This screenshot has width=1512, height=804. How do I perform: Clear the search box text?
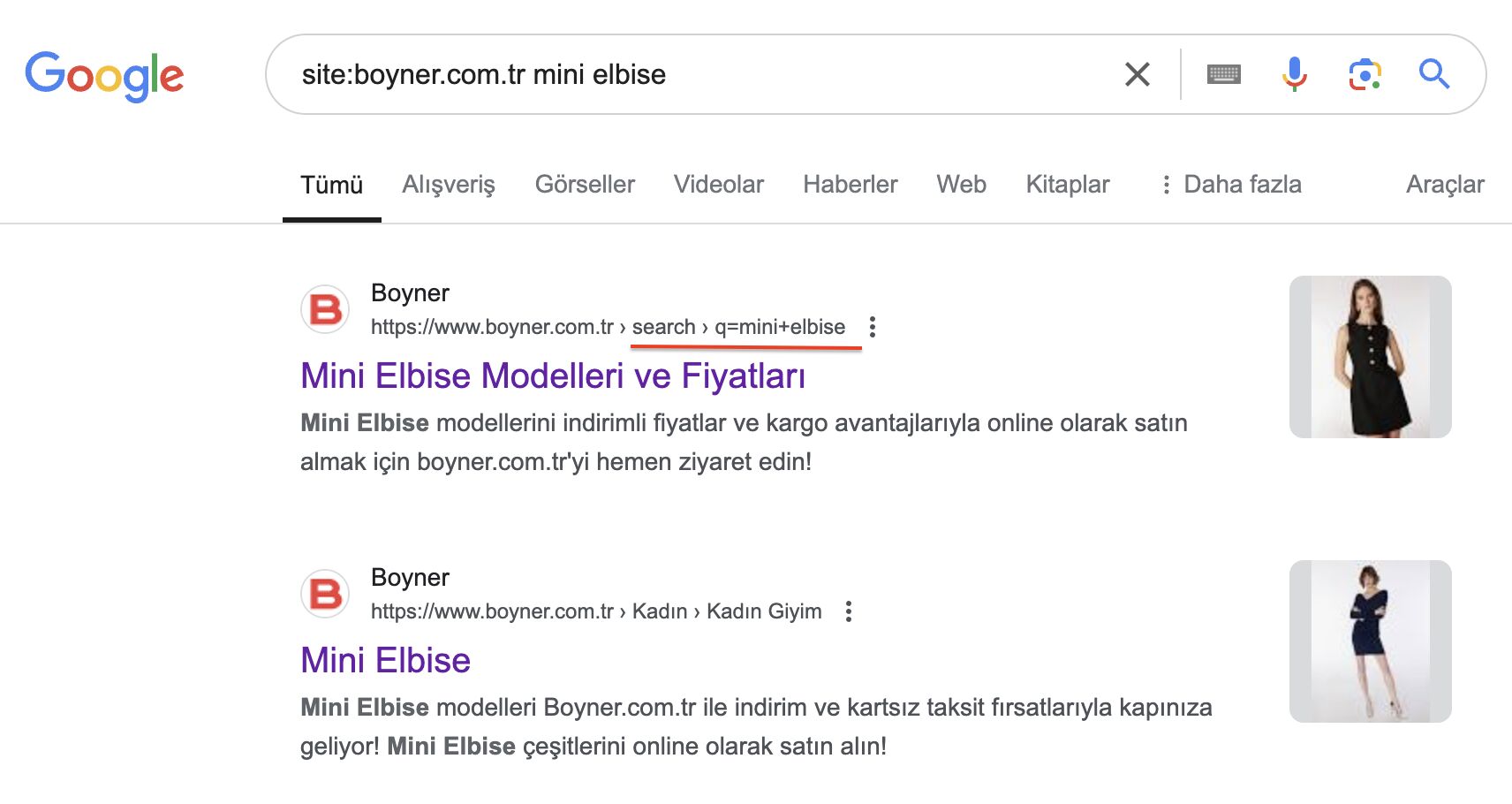[x=1138, y=74]
